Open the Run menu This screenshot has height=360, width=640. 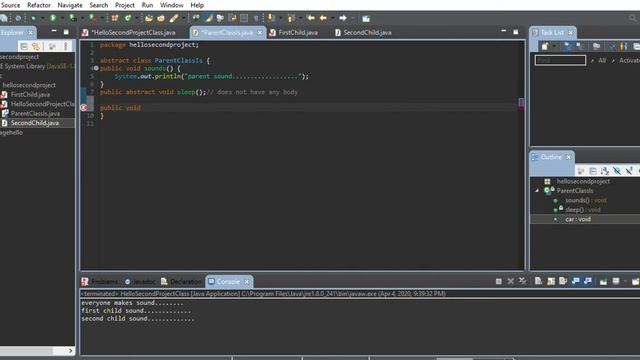tap(147, 5)
